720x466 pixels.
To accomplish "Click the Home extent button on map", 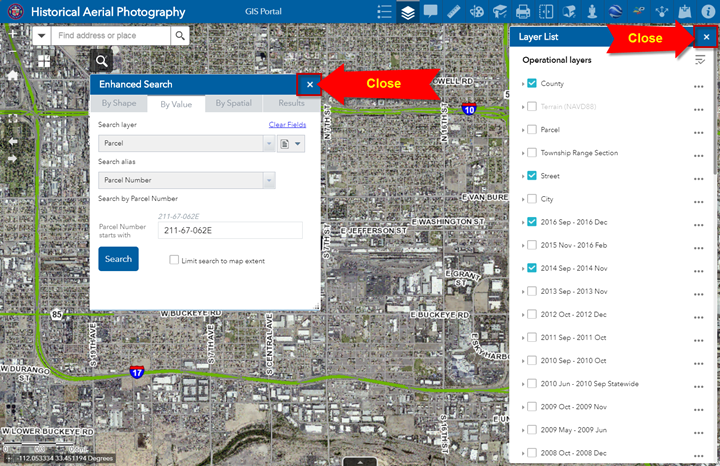I will 12,75.
